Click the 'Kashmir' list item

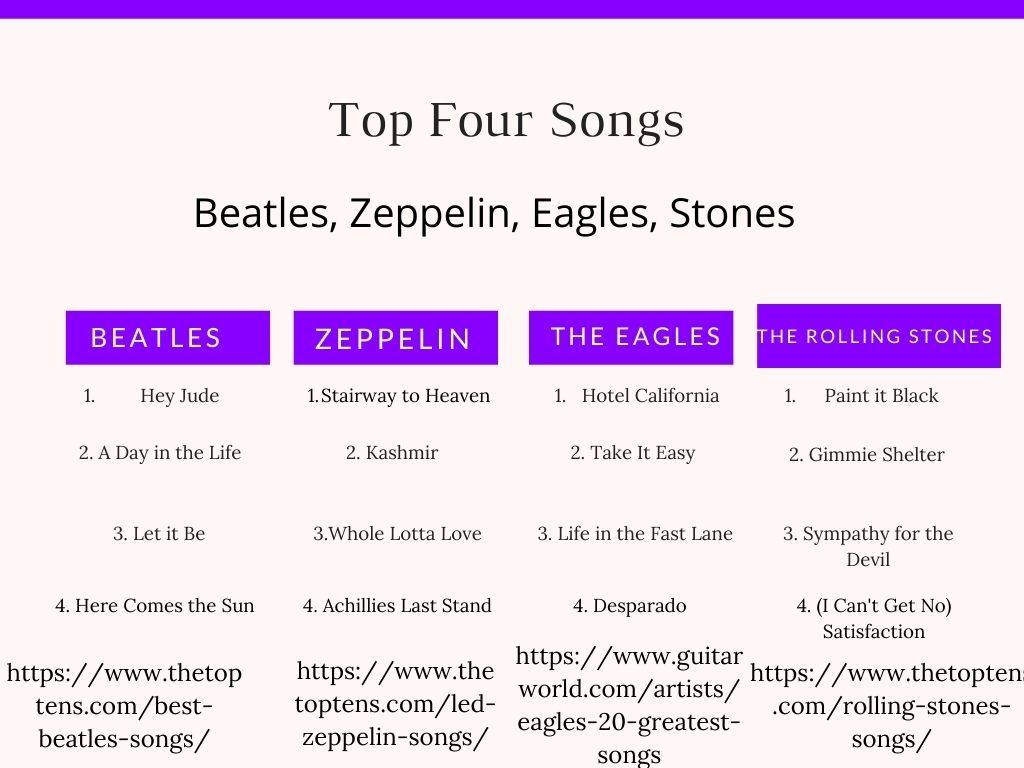[392, 453]
